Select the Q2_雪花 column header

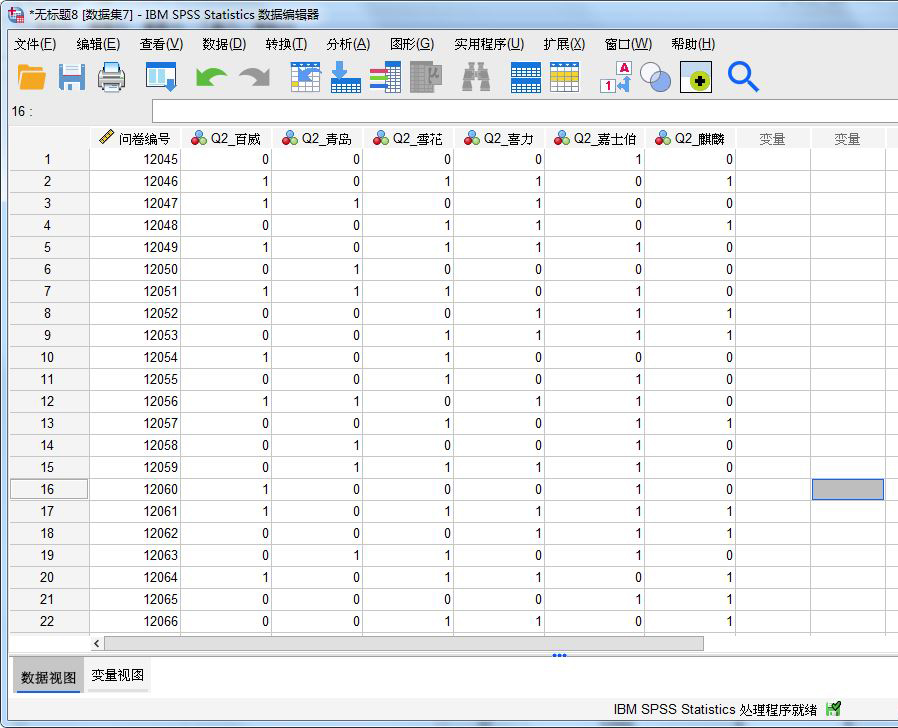(x=408, y=139)
